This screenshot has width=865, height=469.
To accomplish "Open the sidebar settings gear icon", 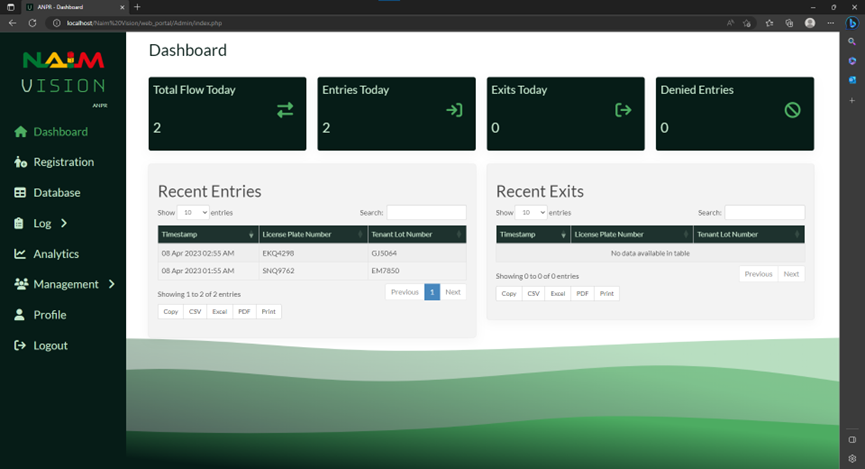I will tap(852, 459).
